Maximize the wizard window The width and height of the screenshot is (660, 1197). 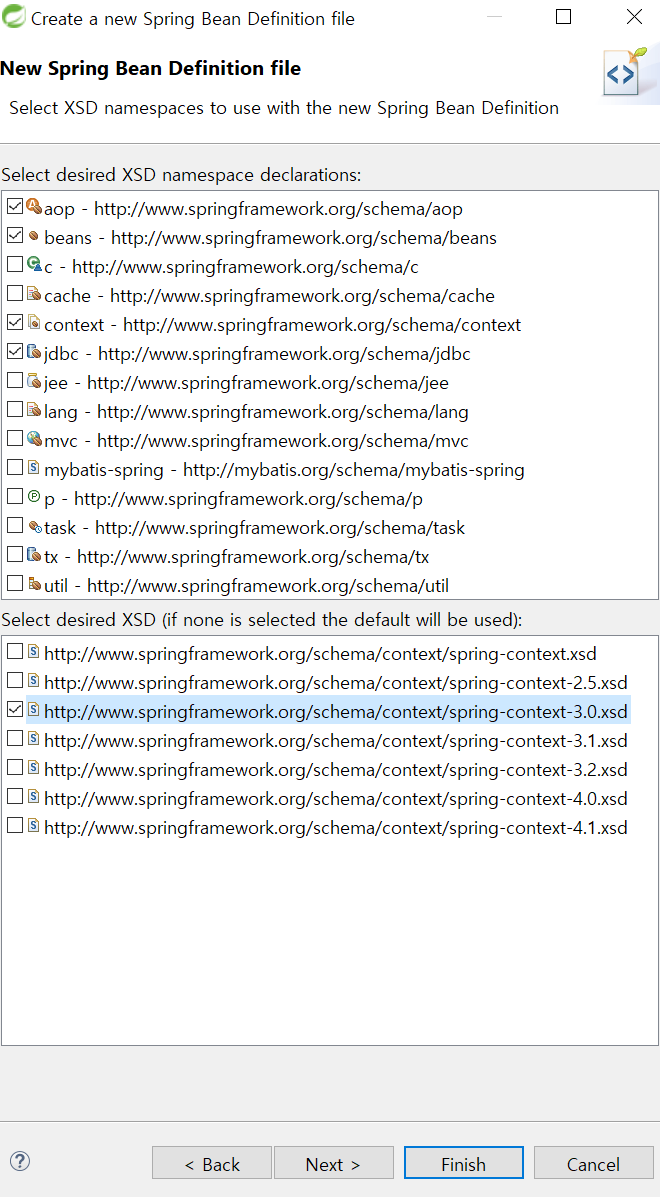[563, 17]
